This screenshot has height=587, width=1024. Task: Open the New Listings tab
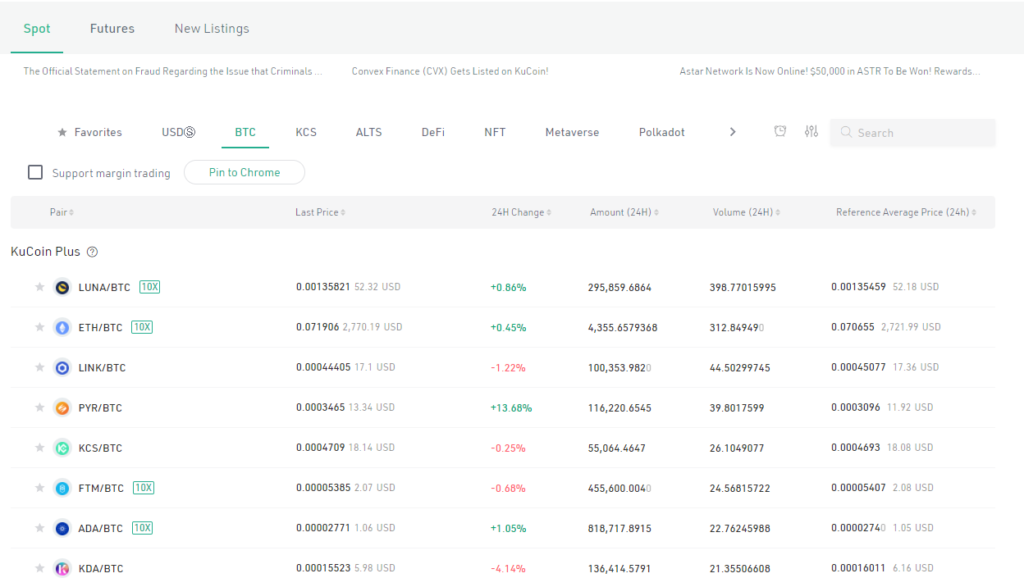211,28
